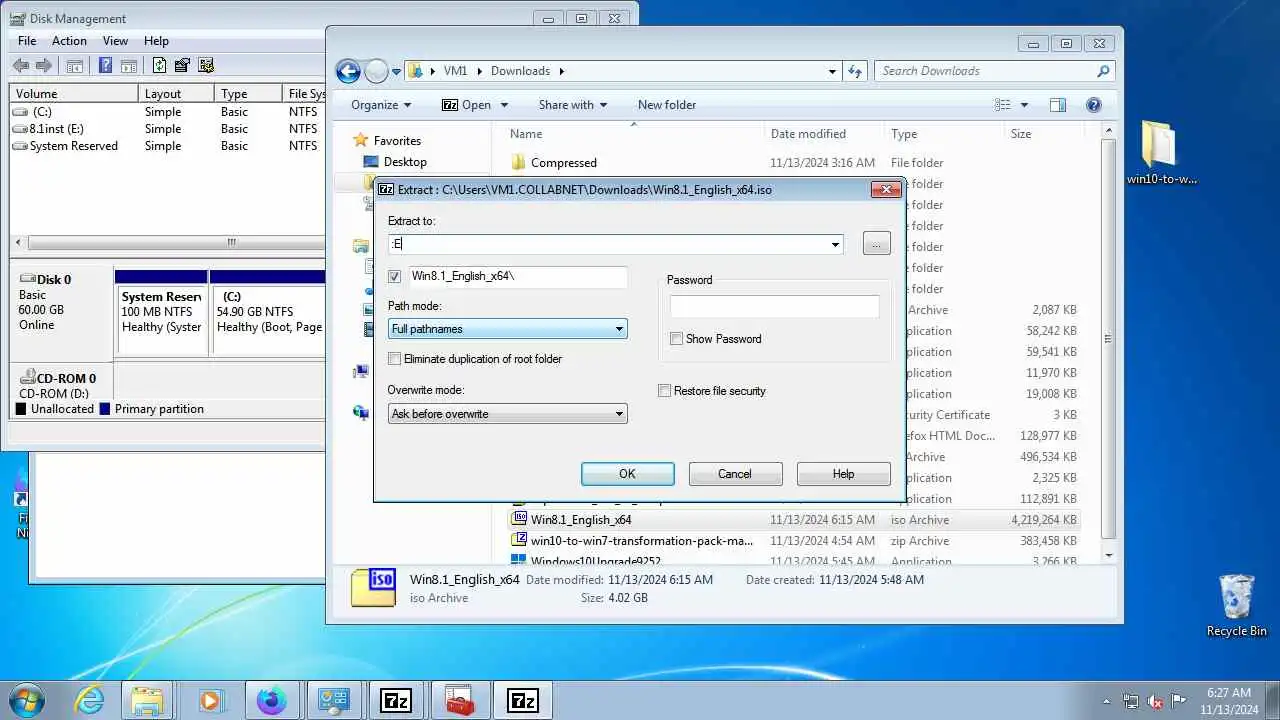Image resolution: width=1280 pixels, height=720 pixels.
Task: Click the 7z Open button in Explorer toolbar
Action: click(467, 105)
